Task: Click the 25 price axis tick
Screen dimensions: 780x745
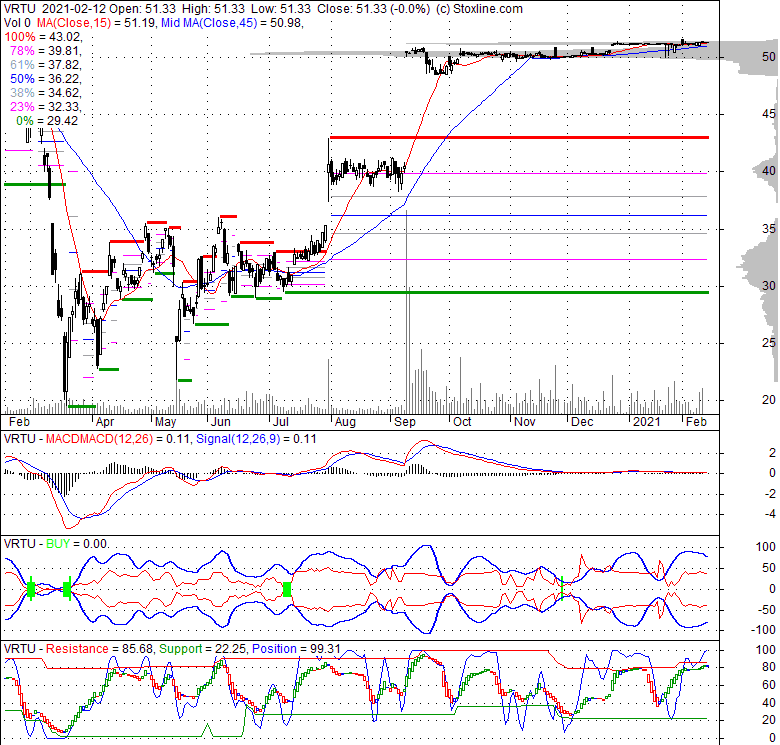Action: [769, 342]
